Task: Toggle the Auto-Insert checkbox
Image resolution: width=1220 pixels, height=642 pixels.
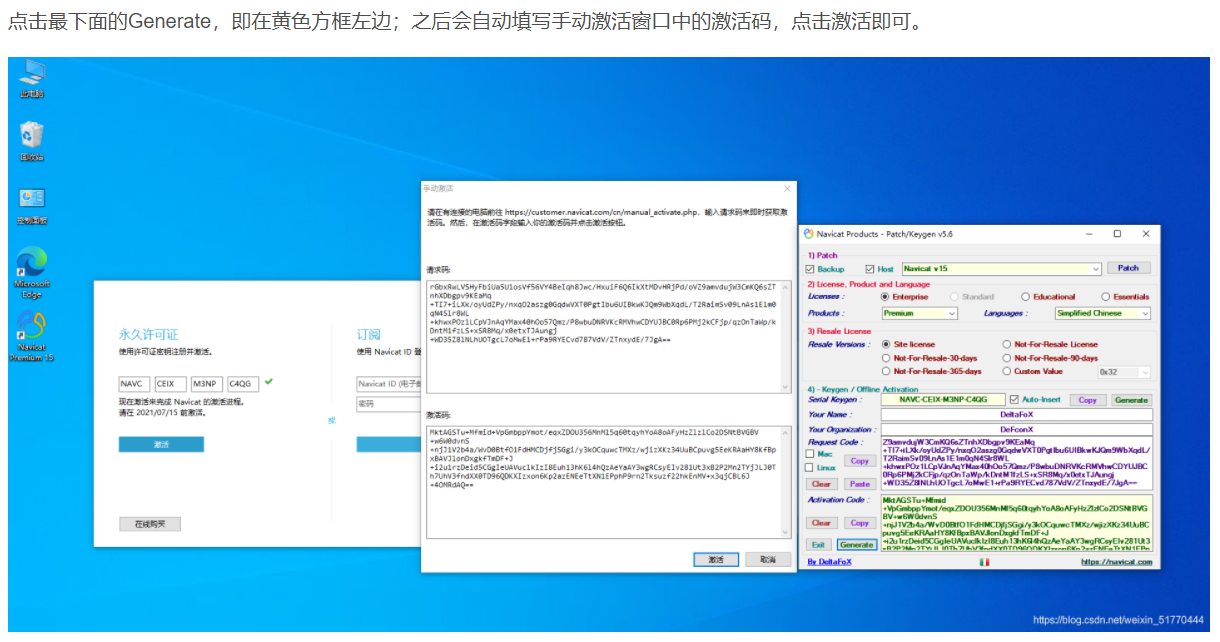Action: pos(1014,399)
